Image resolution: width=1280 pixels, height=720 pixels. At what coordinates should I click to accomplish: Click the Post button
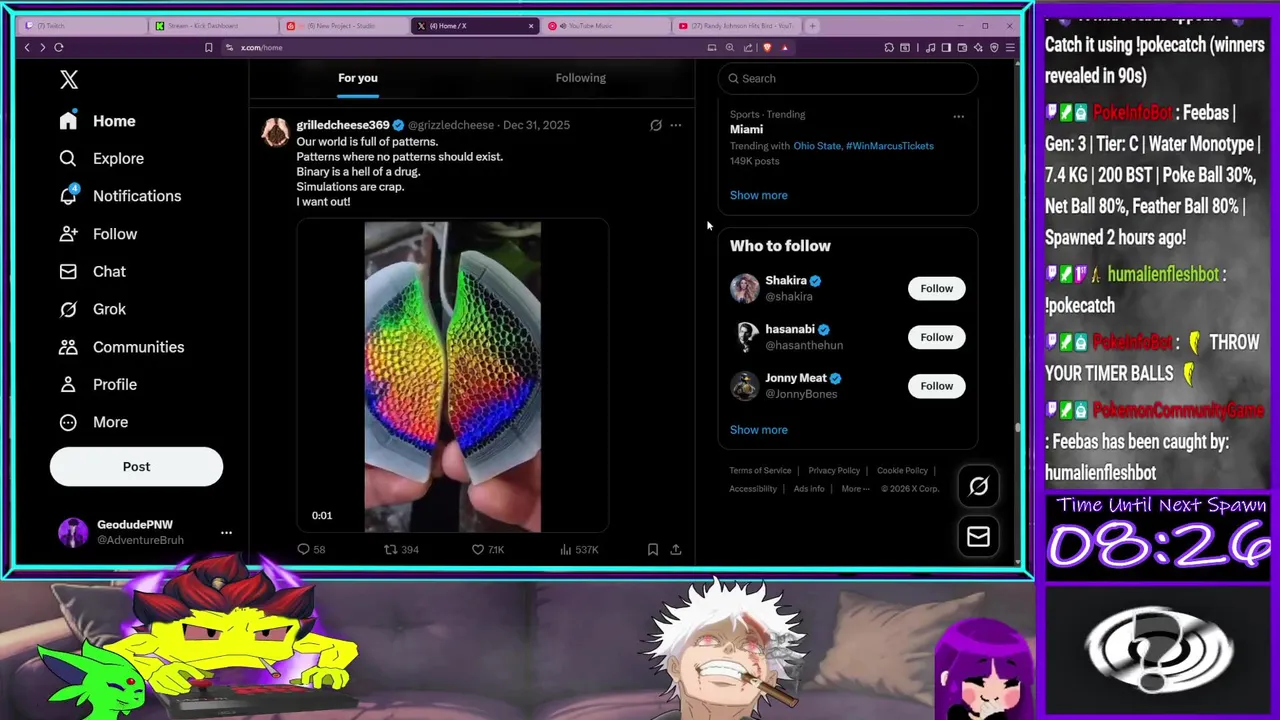(x=136, y=466)
